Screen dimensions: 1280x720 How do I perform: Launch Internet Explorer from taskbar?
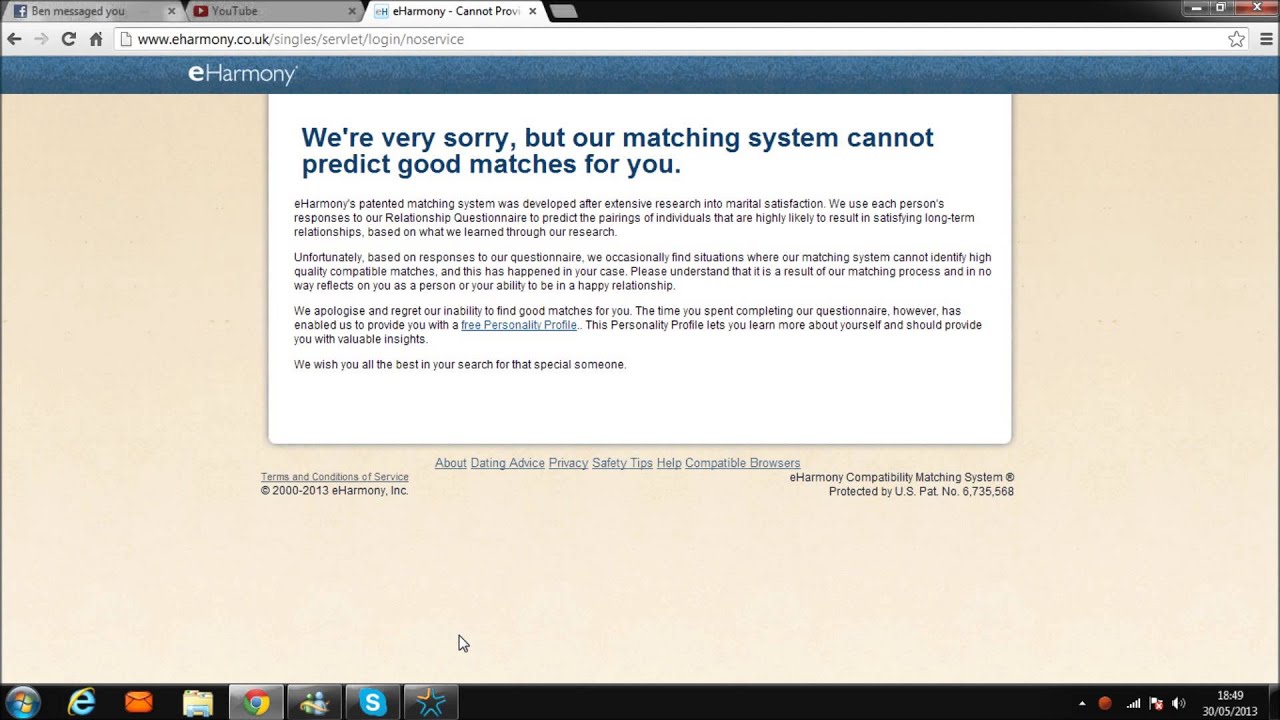pos(81,703)
